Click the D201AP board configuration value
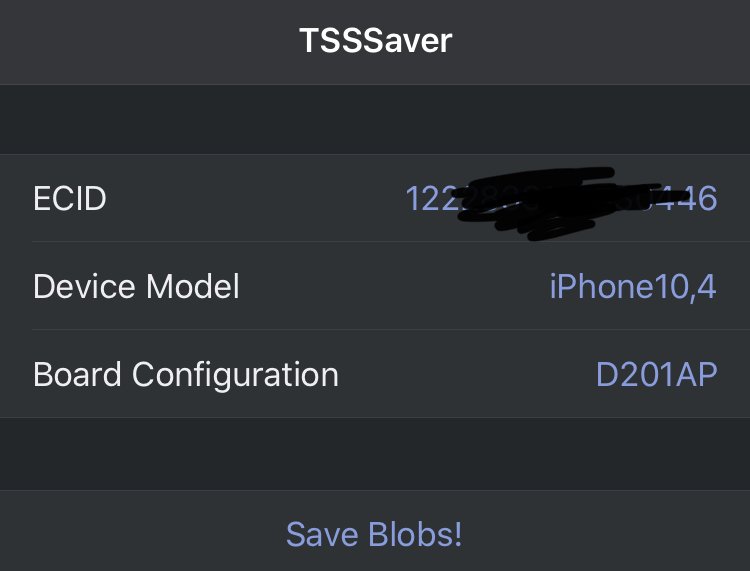Image resolution: width=750 pixels, height=571 pixels. pyautogui.click(x=656, y=375)
